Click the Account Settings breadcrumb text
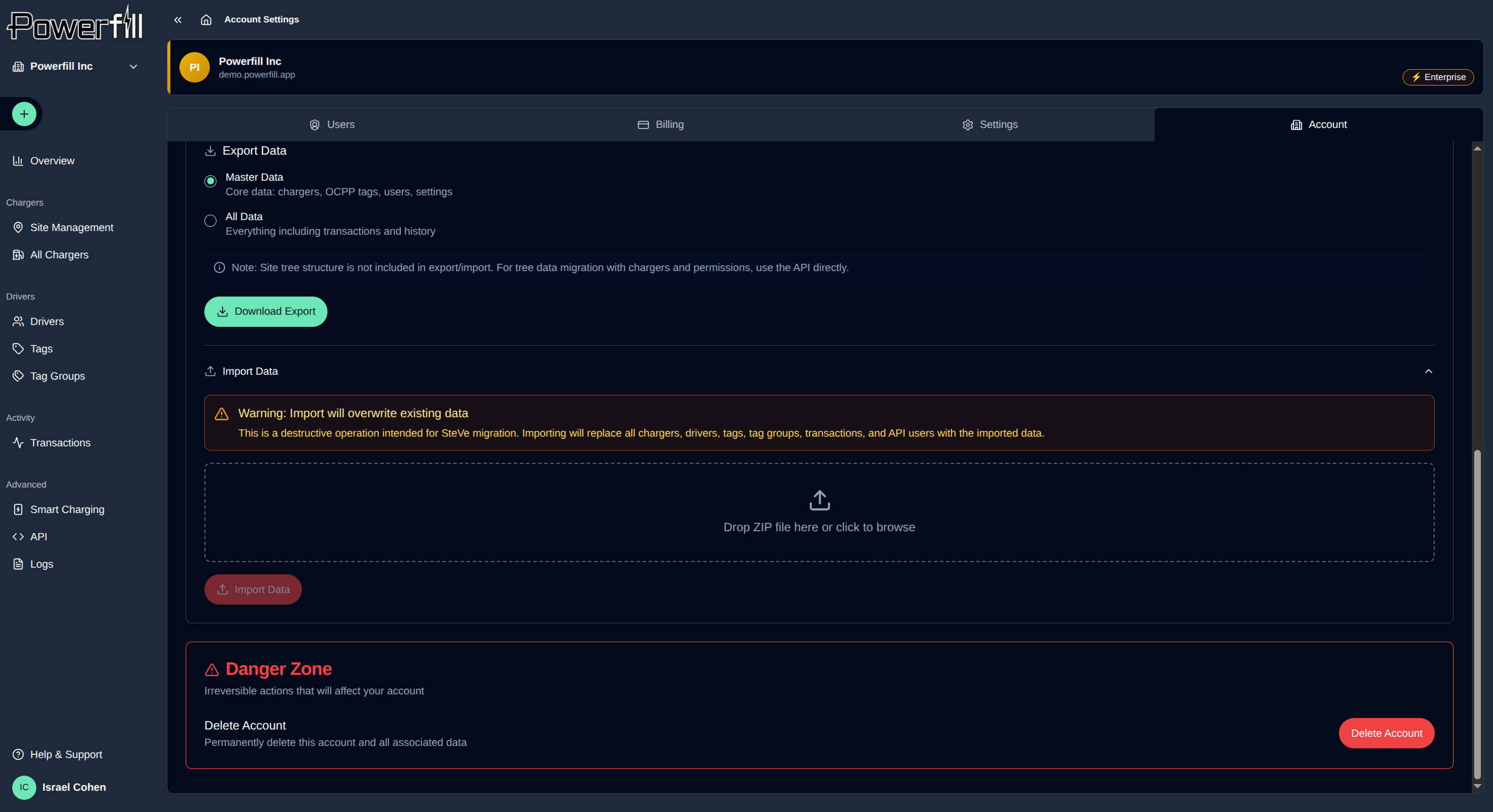 pos(261,19)
